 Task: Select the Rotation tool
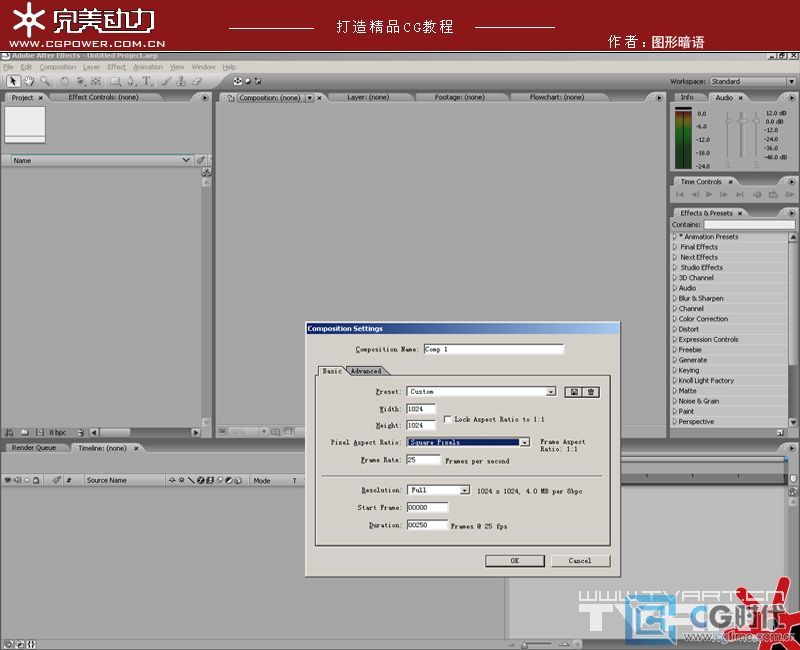coord(64,81)
